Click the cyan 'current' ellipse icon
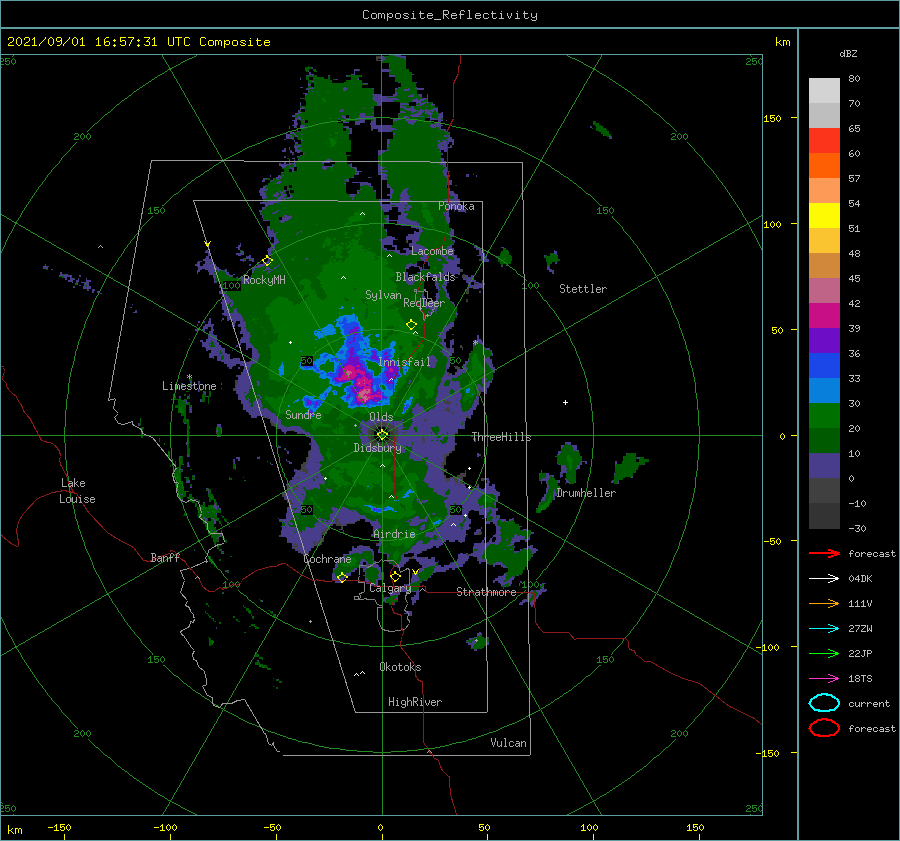900x841 pixels. coord(824,703)
